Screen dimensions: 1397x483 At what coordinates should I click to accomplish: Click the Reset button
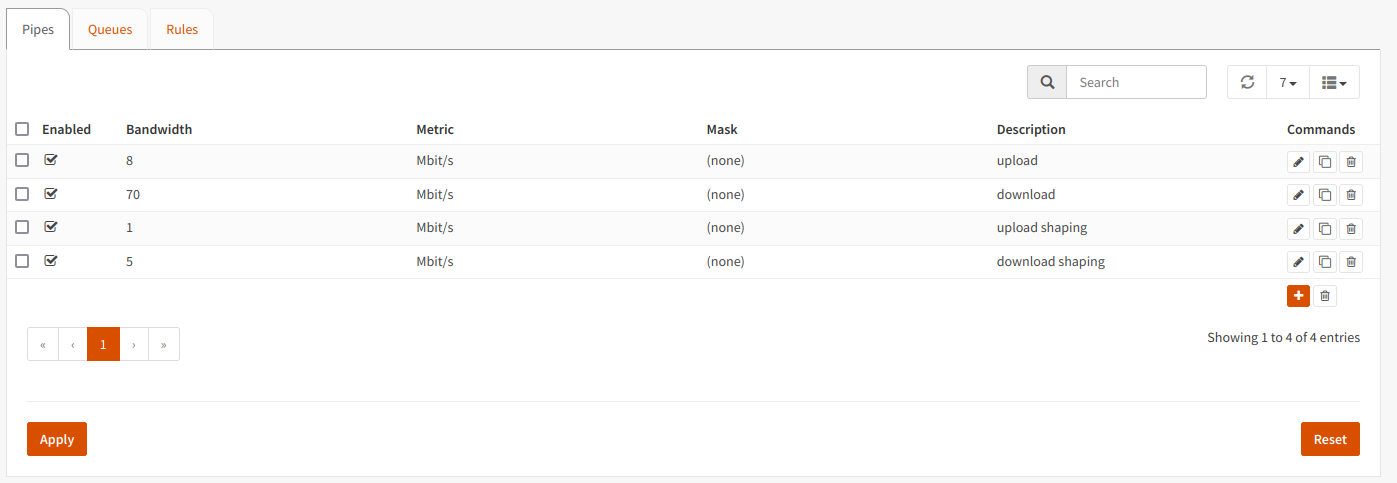click(1330, 439)
